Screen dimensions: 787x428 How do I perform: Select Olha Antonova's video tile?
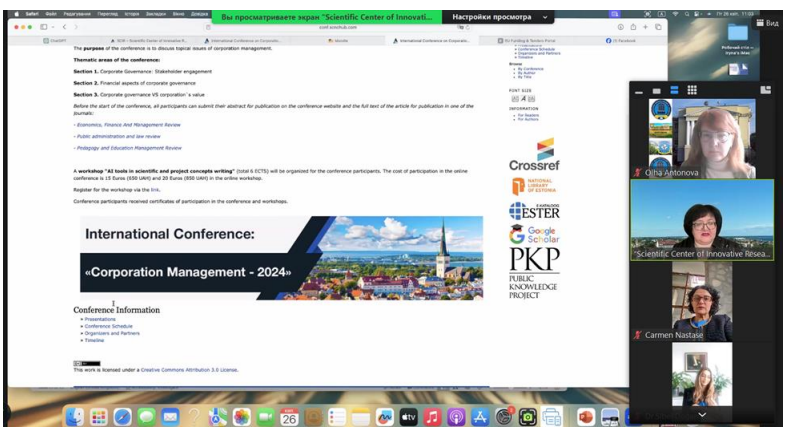click(x=702, y=138)
